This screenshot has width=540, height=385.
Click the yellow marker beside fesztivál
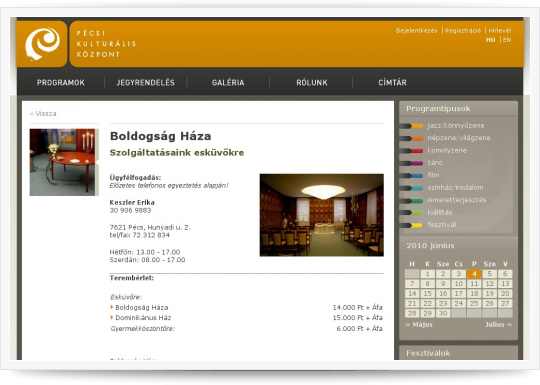[412, 225]
